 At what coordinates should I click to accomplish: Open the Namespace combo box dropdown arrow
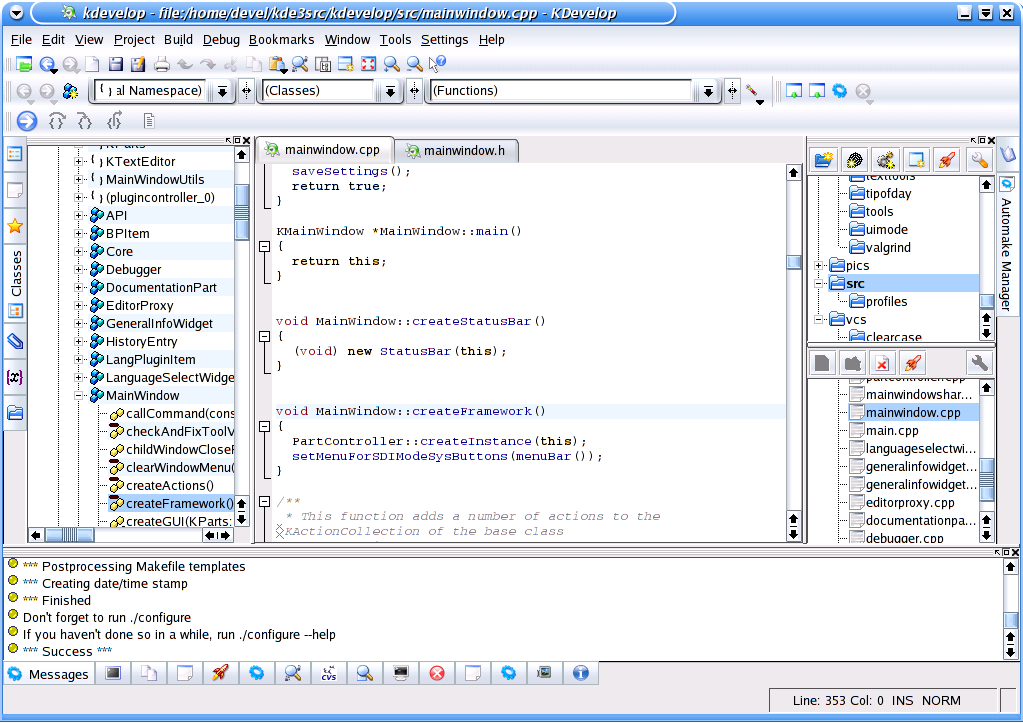point(222,91)
